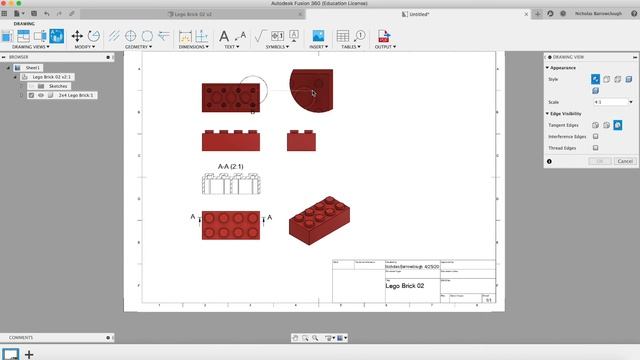This screenshot has height=360, width=640.
Task: Enable the Interference Edges checkbox
Action: [596, 136]
